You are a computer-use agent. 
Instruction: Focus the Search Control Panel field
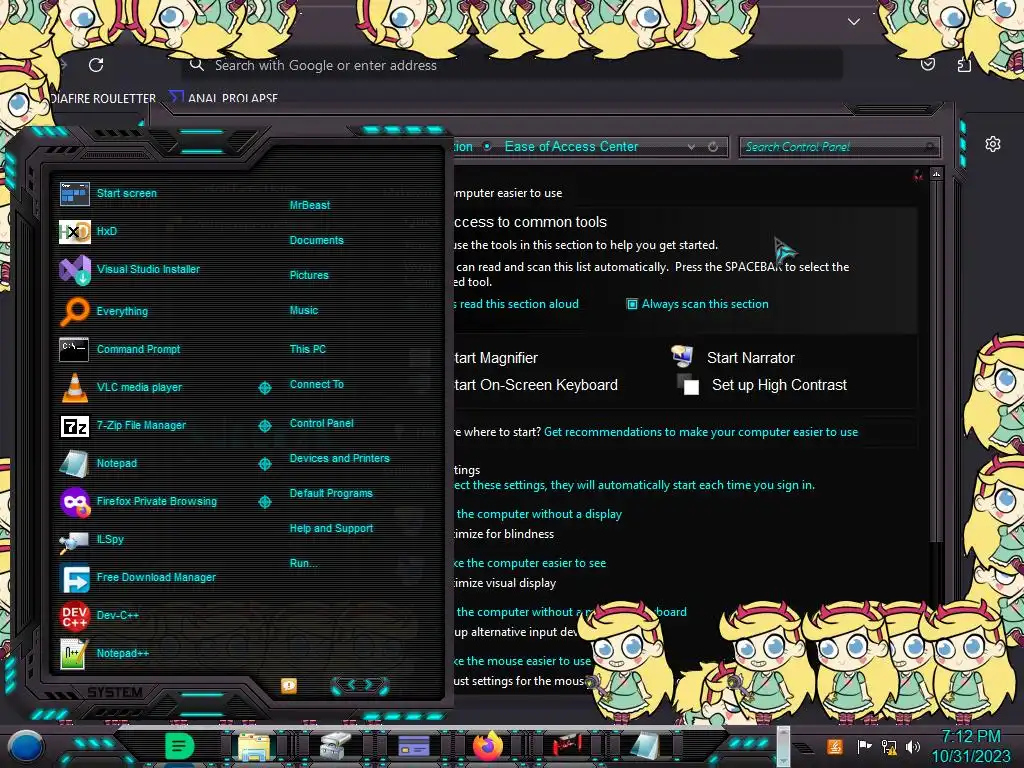tap(839, 147)
